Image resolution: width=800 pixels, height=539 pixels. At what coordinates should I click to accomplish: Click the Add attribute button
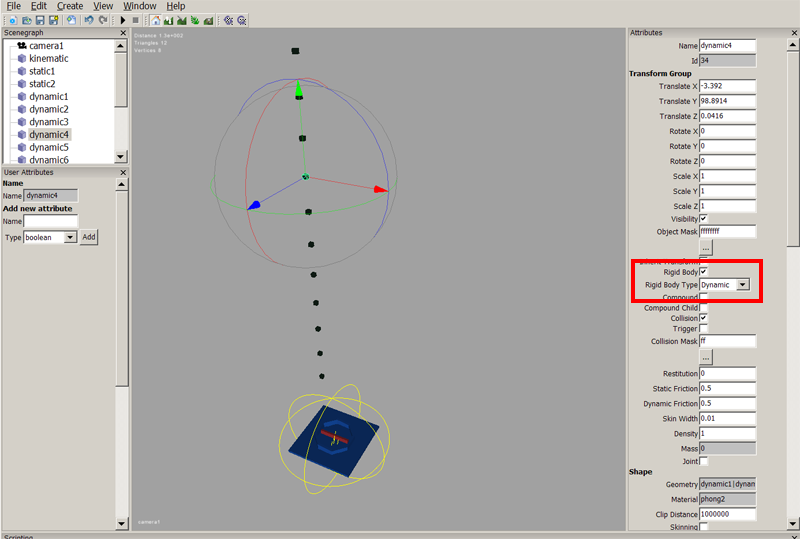(x=89, y=237)
